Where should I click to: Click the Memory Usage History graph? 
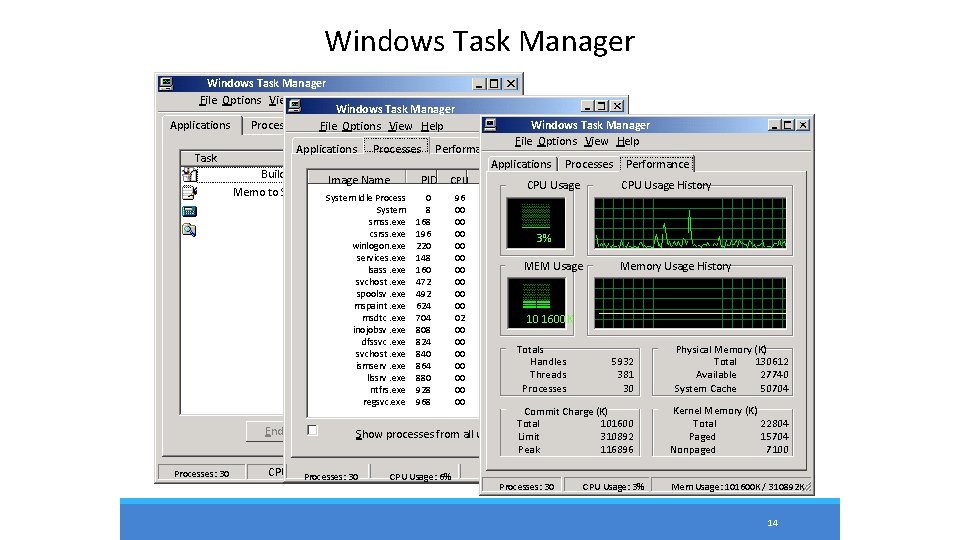pos(690,303)
